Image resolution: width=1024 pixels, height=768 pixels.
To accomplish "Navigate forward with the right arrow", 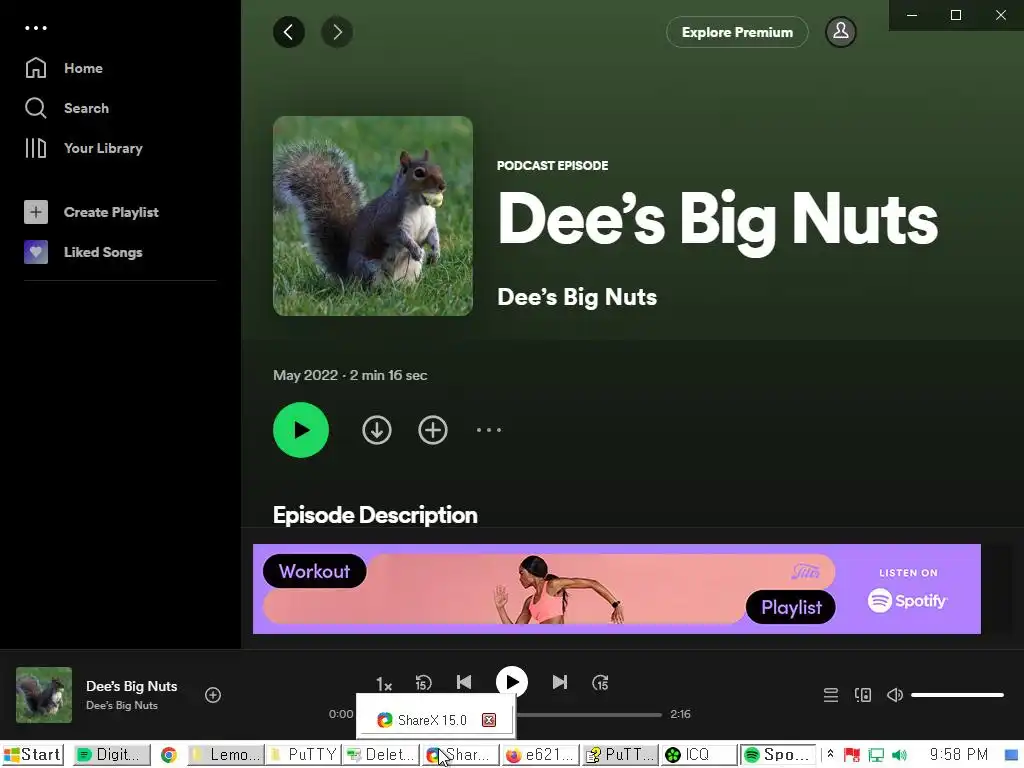I will coord(337,32).
